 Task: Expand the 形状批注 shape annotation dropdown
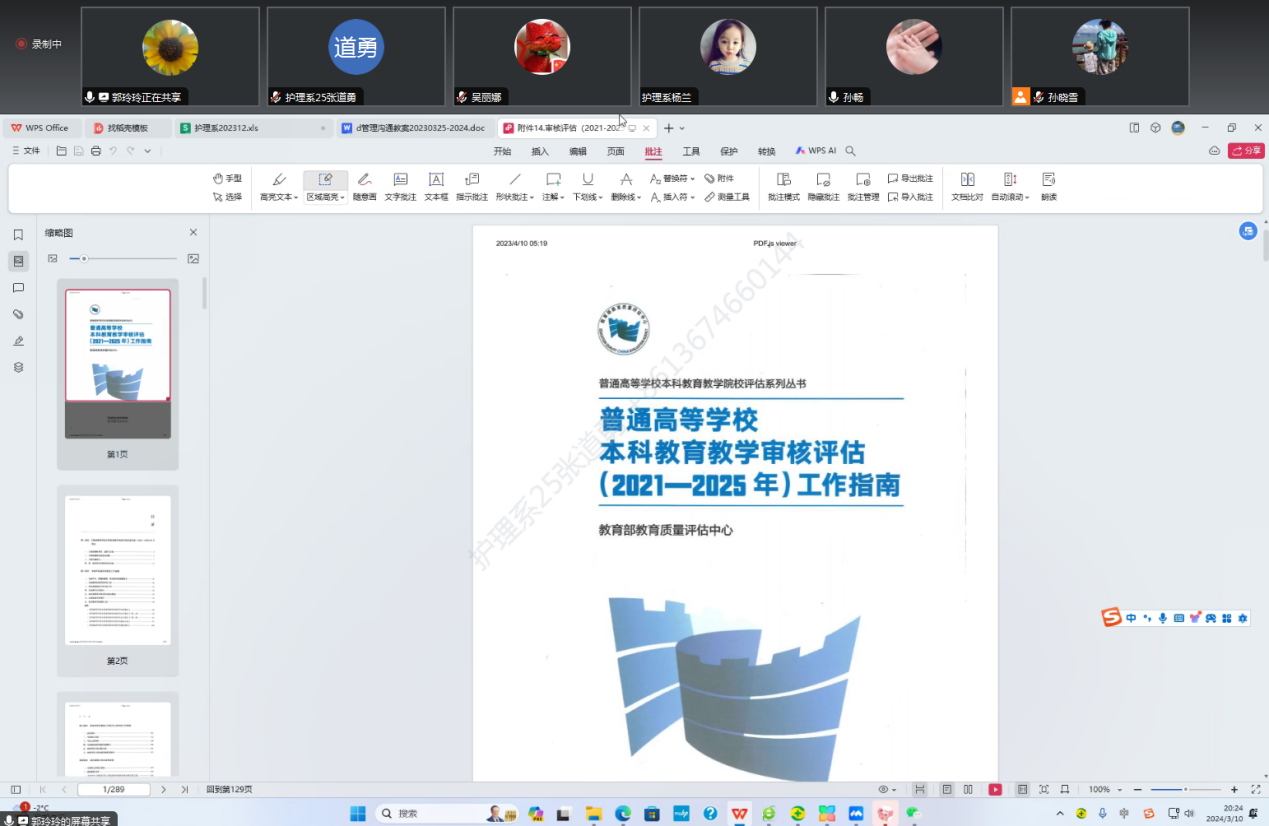pyautogui.click(x=530, y=198)
